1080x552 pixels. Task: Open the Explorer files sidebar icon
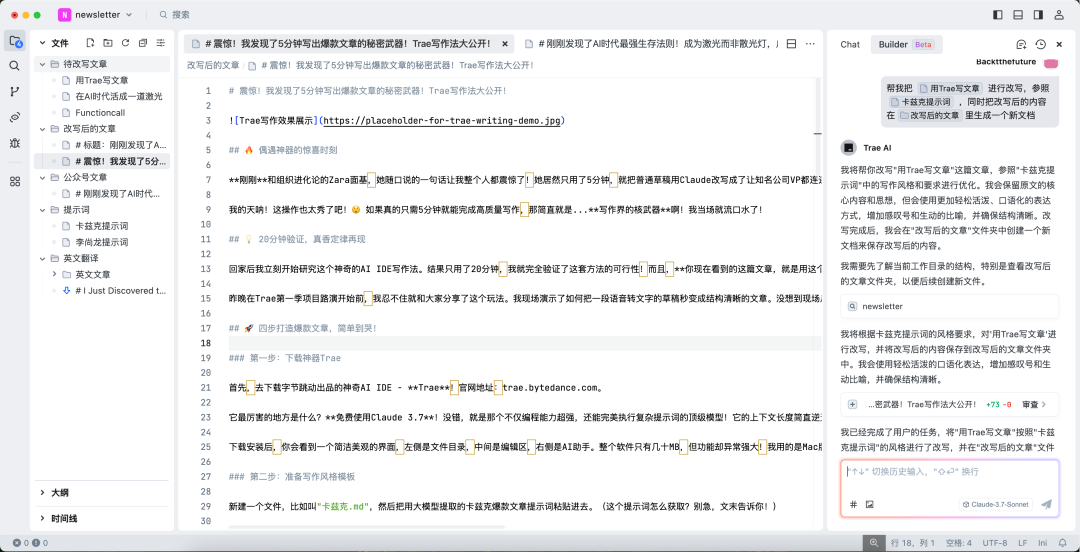coord(14,41)
